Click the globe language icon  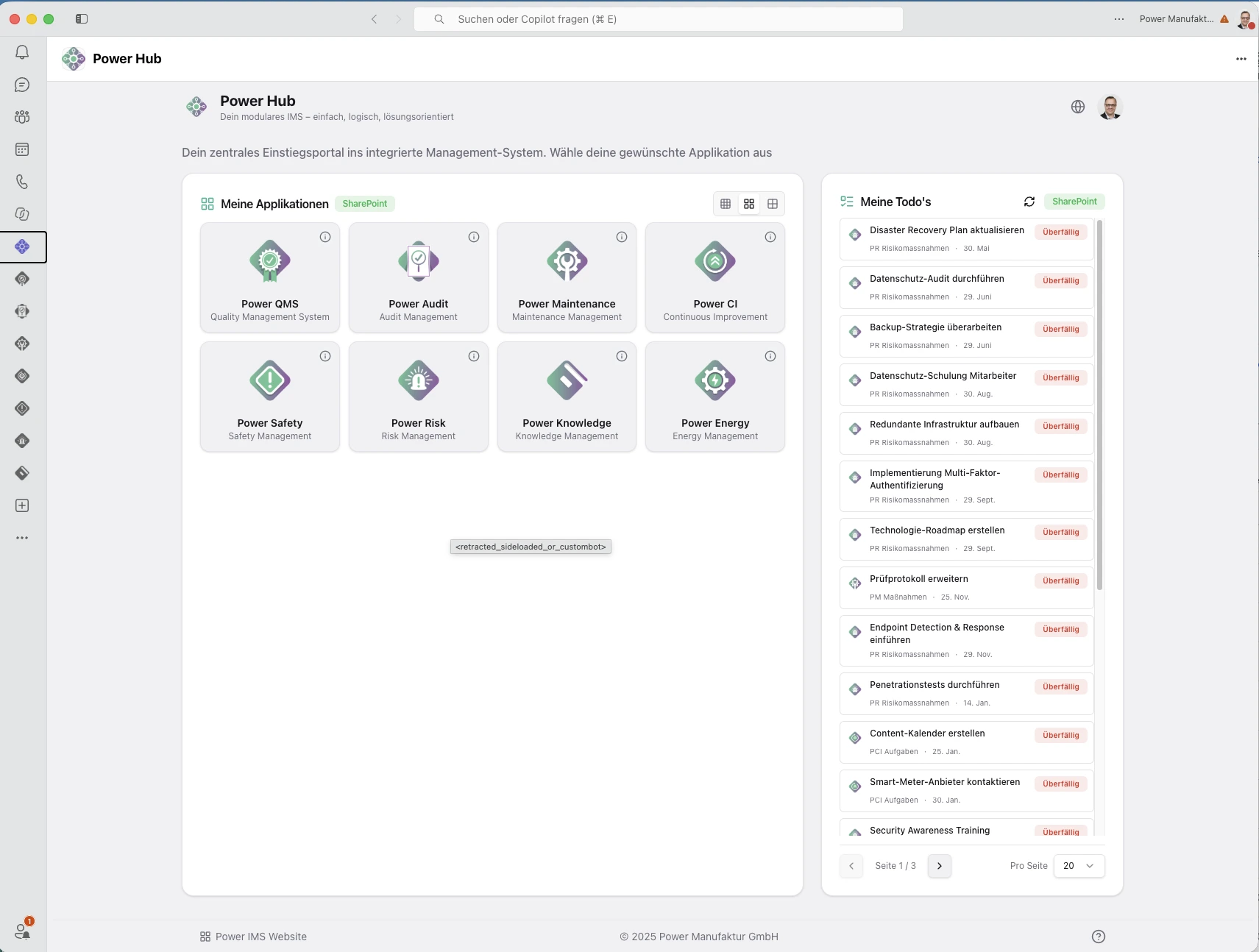(1078, 107)
